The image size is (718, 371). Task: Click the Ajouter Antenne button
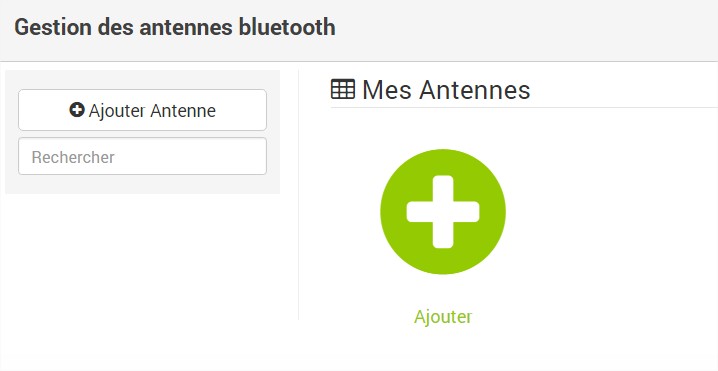(x=142, y=110)
